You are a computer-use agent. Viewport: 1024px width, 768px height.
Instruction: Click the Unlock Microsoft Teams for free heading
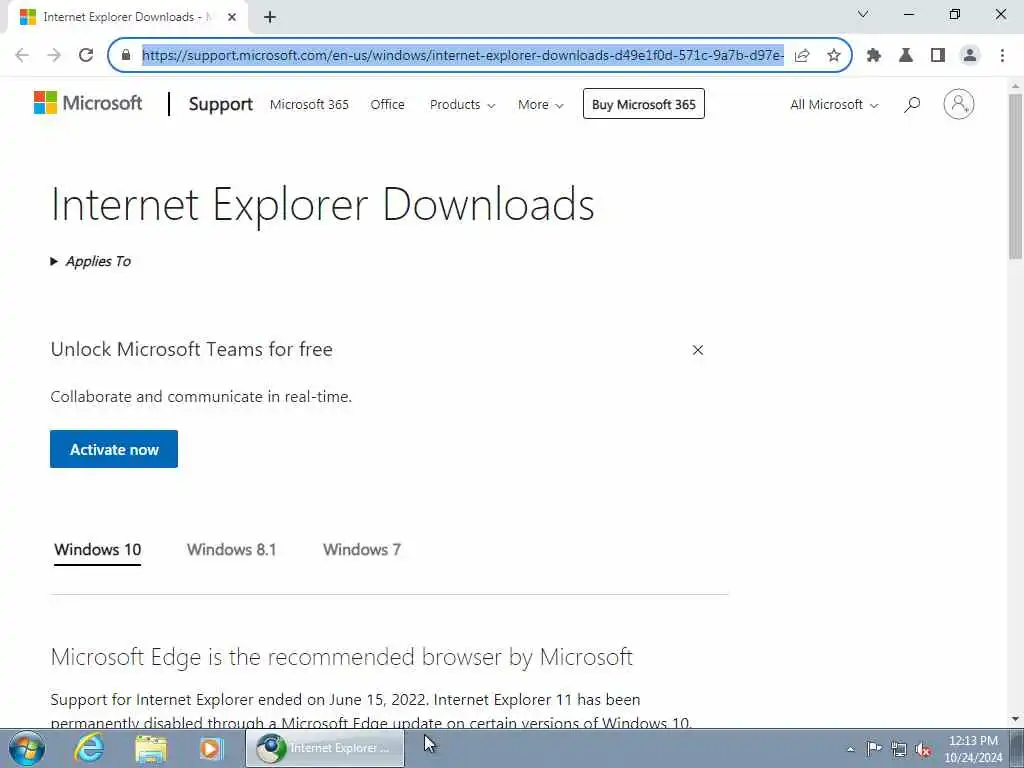191,349
